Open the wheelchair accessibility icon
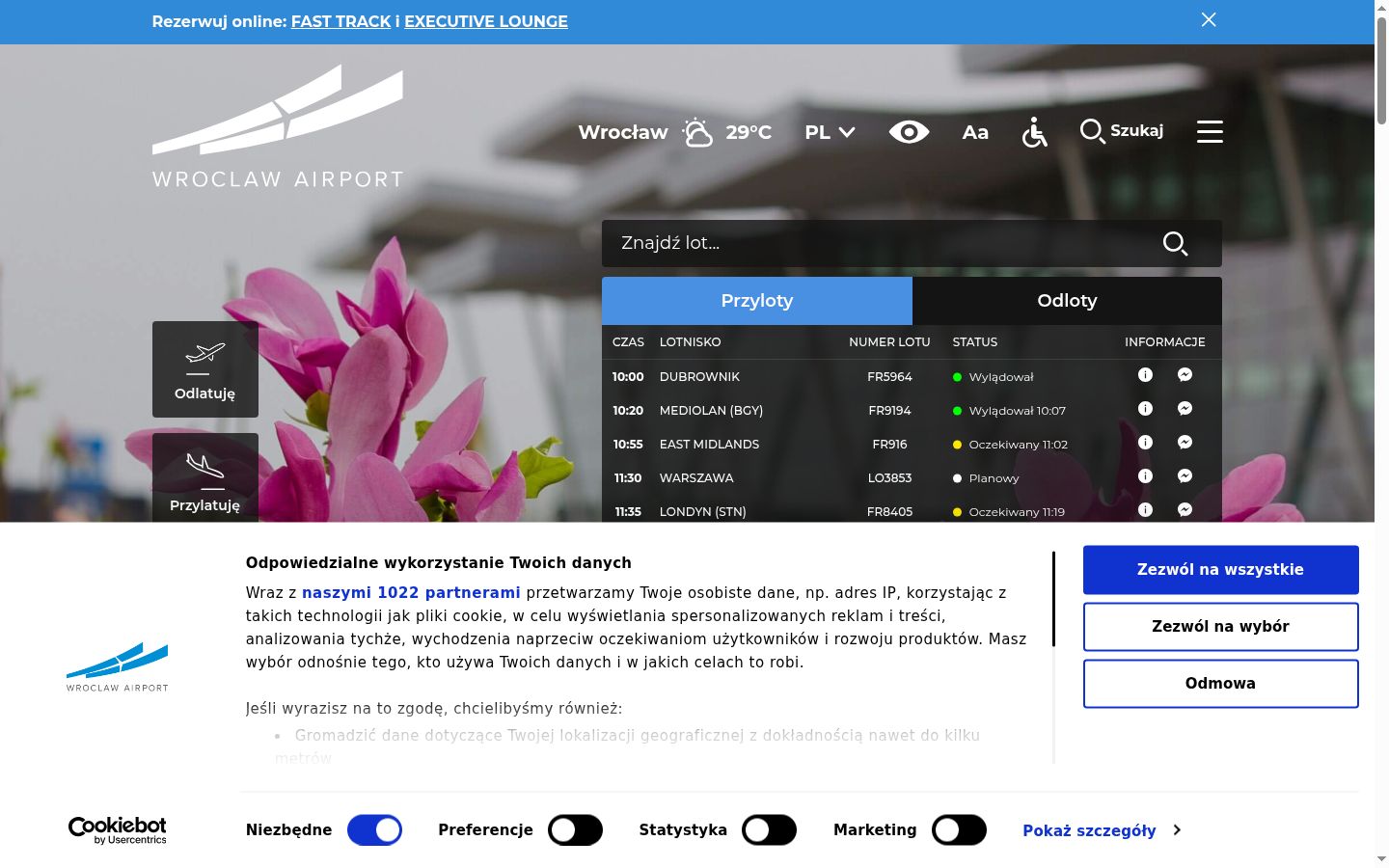The width and height of the screenshot is (1389, 868). [x=1034, y=132]
